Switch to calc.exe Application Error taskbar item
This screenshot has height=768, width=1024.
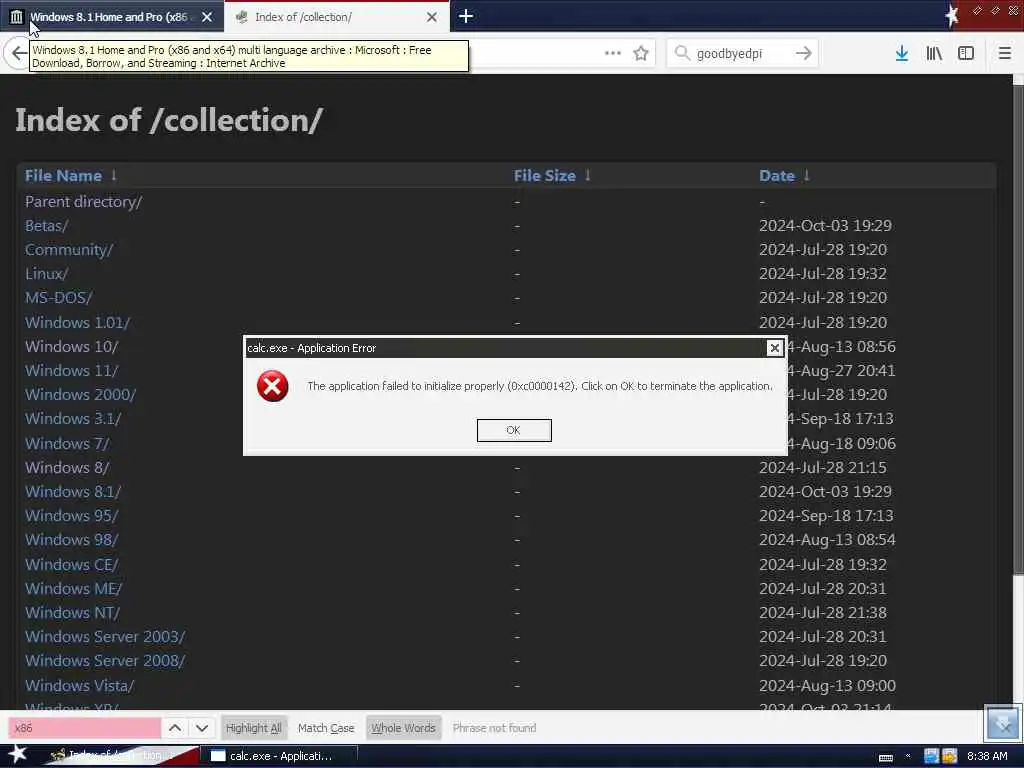click(280, 756)
